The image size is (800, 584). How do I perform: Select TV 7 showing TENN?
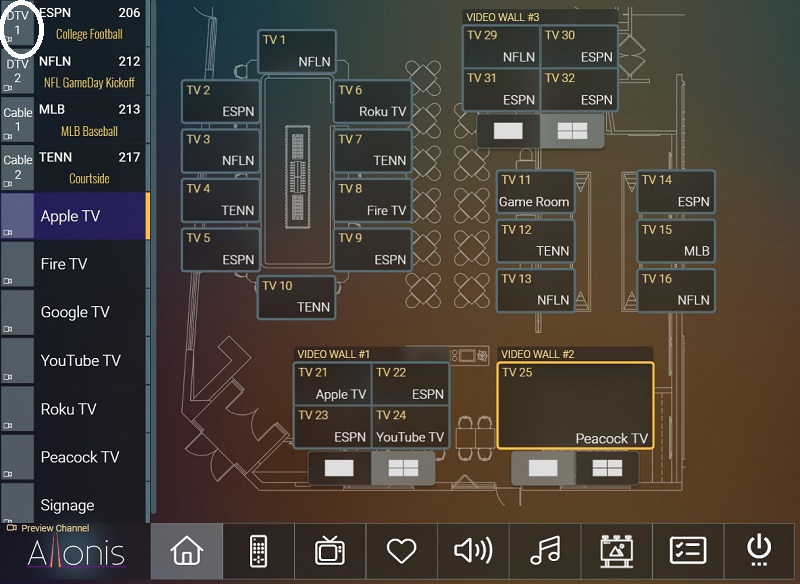372,150
